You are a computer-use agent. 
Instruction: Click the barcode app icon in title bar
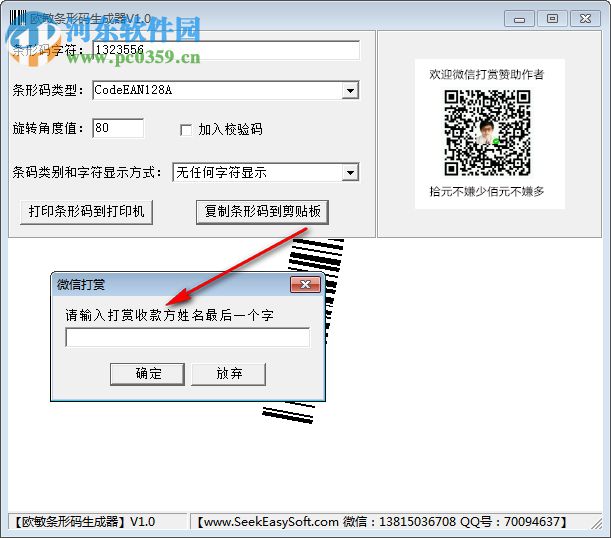(x=18, y=18)
